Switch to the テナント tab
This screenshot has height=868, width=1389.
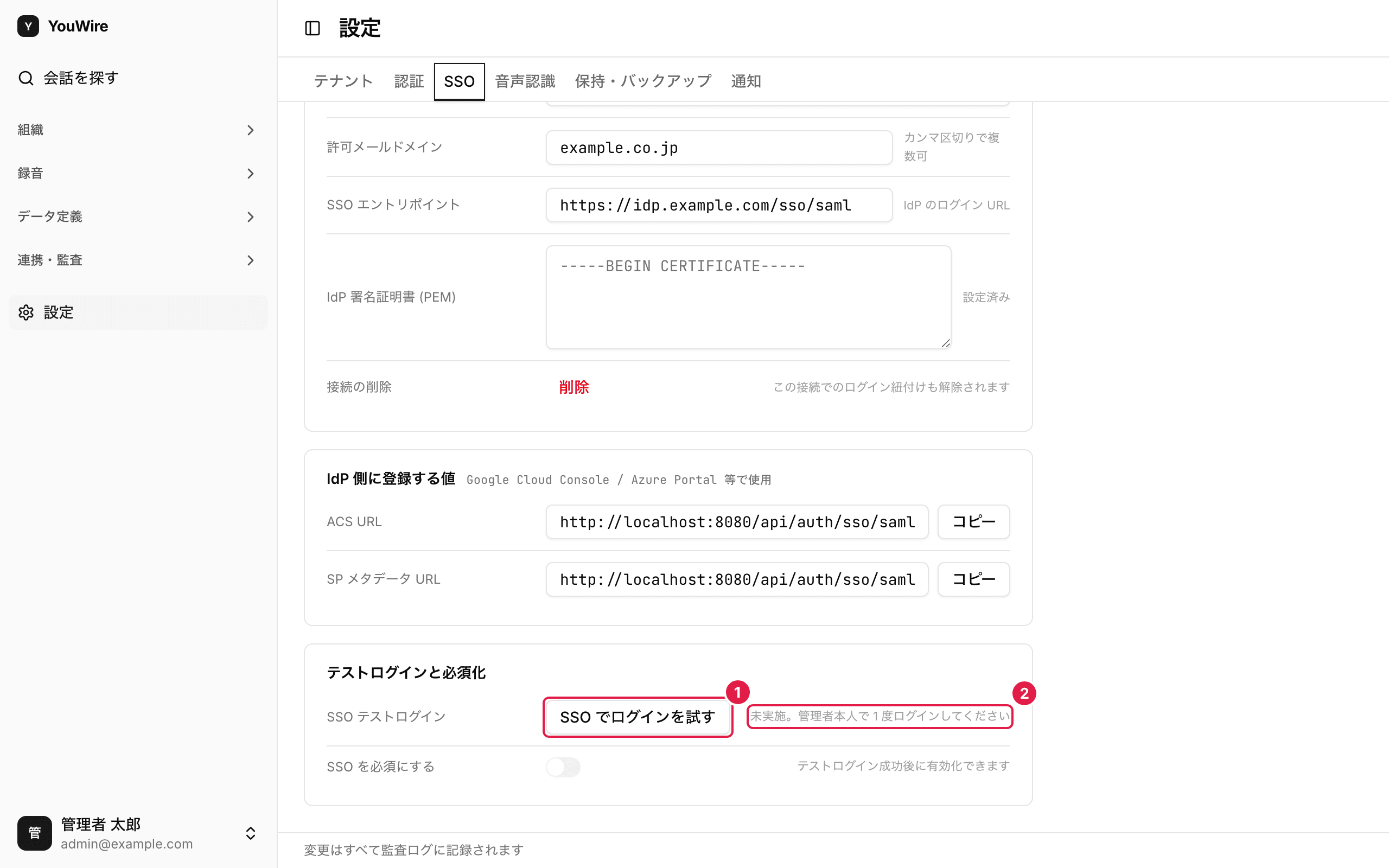(x=343, y=81)
